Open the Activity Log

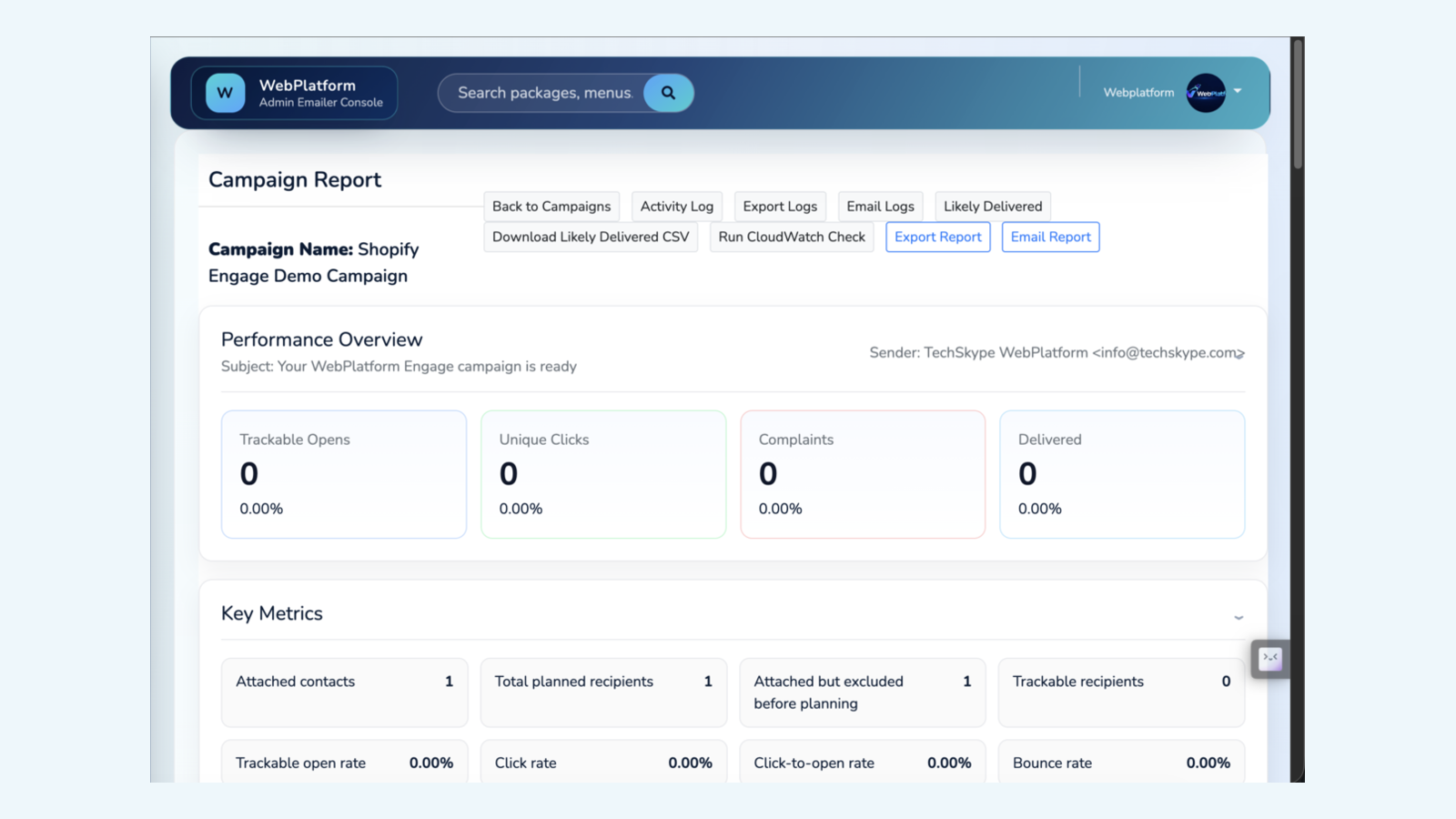[677, 207]
